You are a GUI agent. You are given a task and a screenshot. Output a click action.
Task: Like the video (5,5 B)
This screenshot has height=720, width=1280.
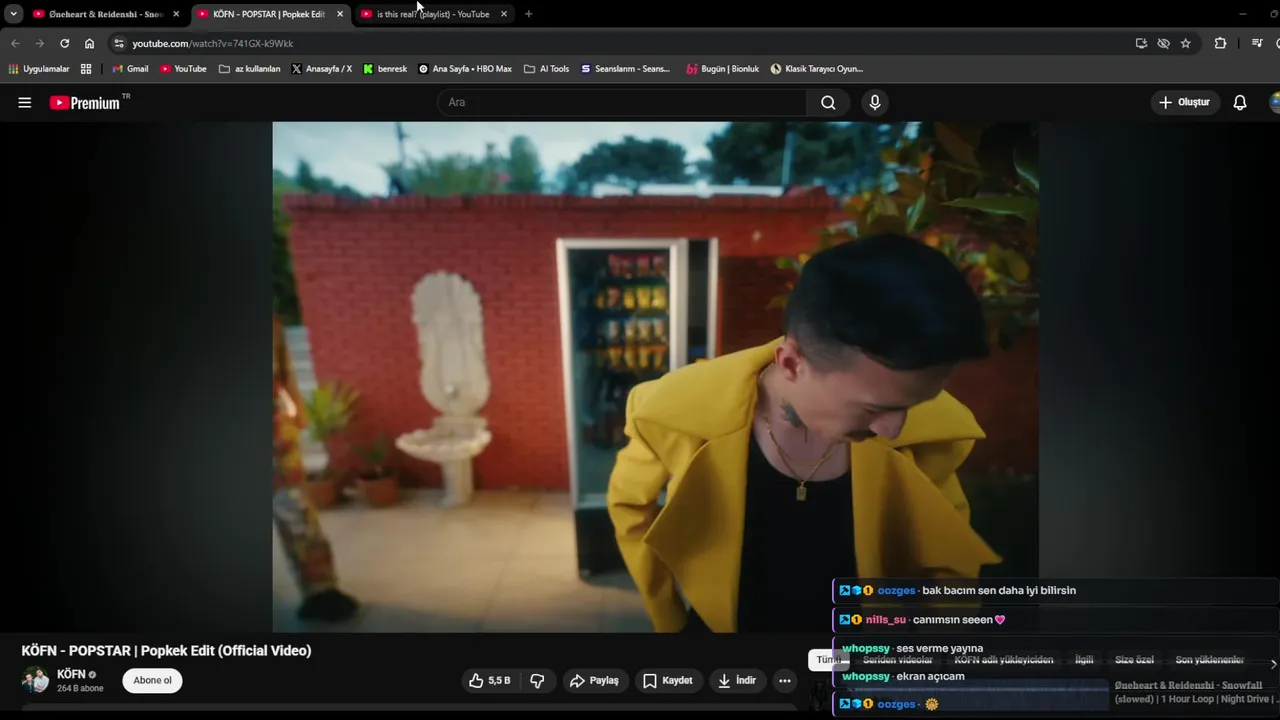[490, 681]
